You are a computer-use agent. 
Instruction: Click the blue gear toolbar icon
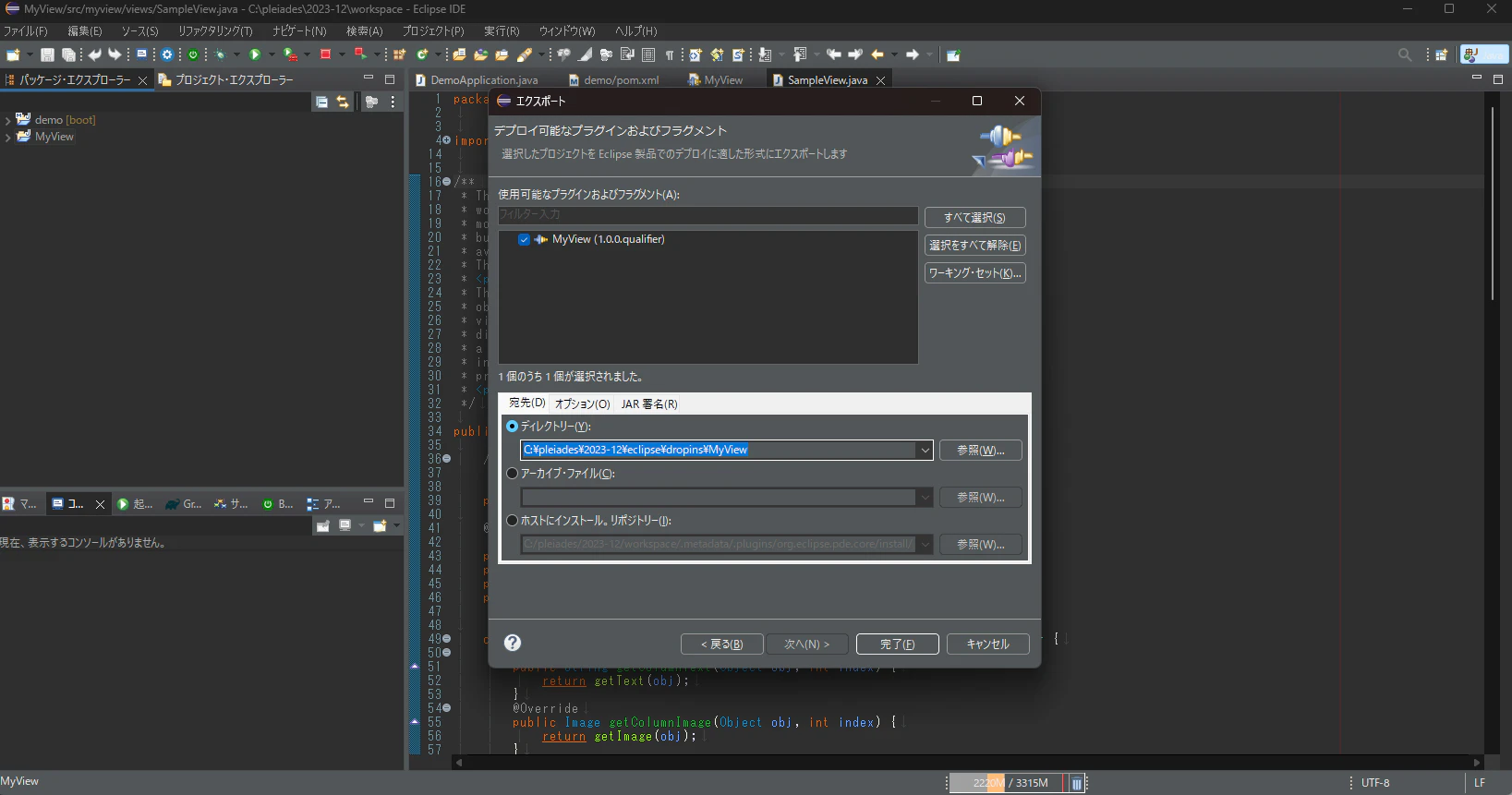167,55
